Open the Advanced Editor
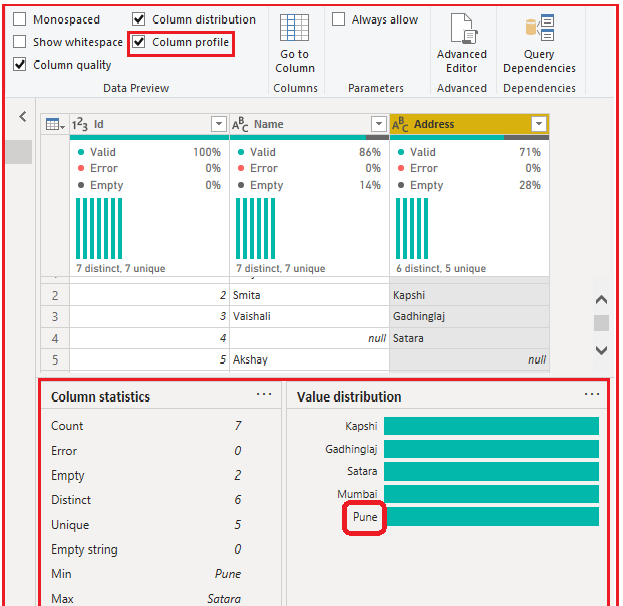623x606 pixels. coord(462,44)
